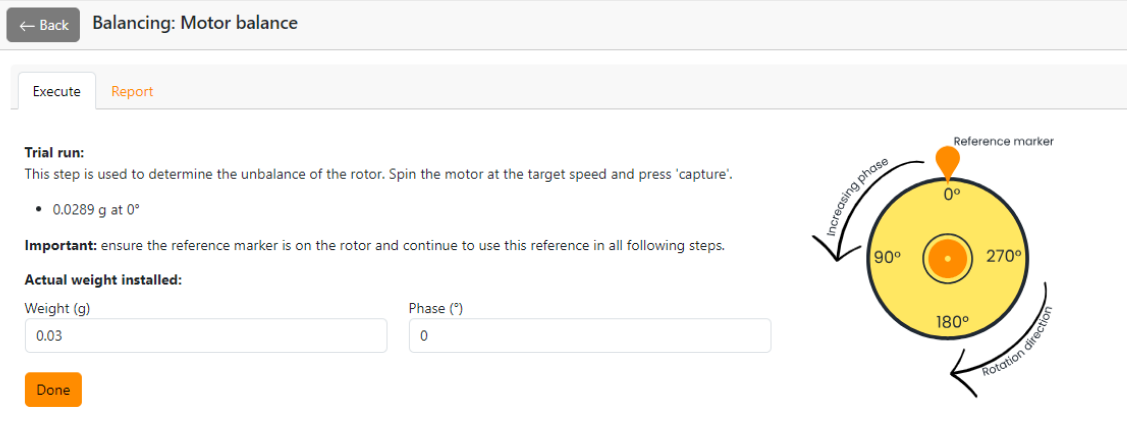The height and width of the screenshot is (421, 1127).
Task: Click the 'Trial run:' heading
Action: (54, 153)
